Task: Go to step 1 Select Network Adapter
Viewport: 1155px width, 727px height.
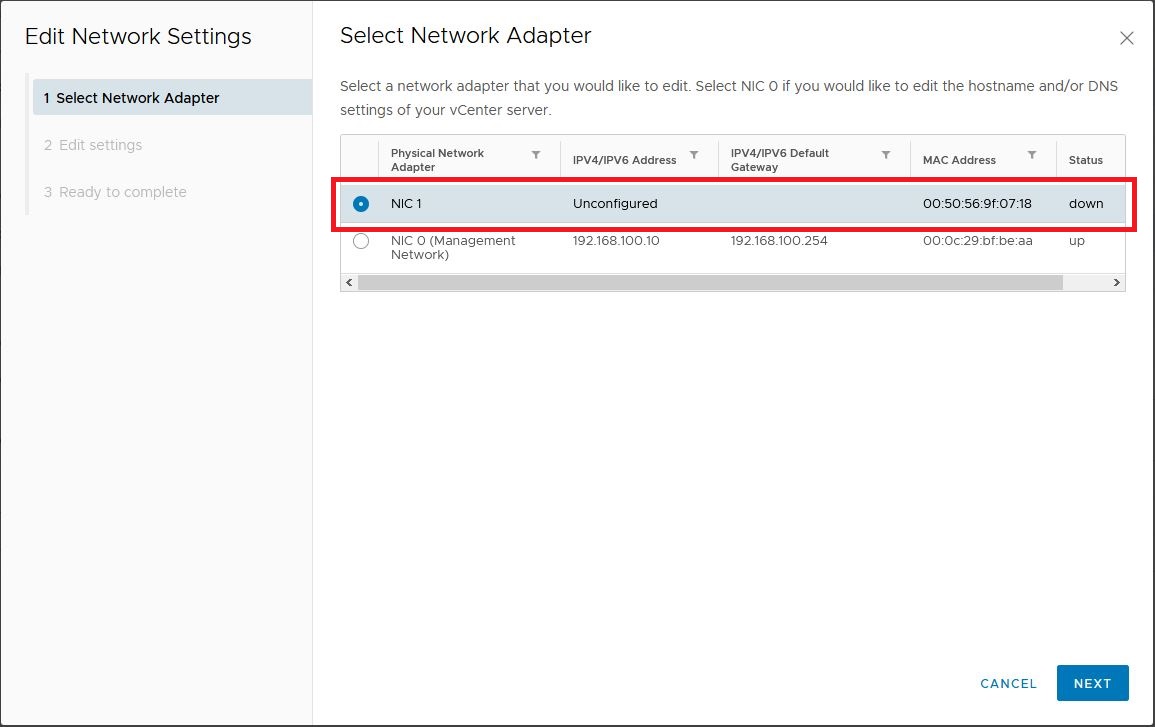Action: point(172,97)
